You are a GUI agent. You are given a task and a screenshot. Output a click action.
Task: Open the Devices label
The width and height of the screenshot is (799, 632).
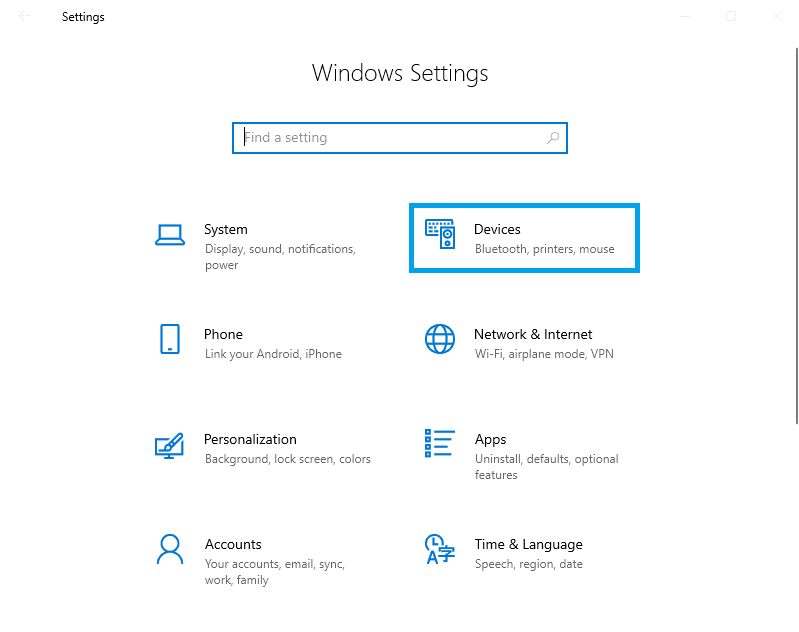click(497, 229)
